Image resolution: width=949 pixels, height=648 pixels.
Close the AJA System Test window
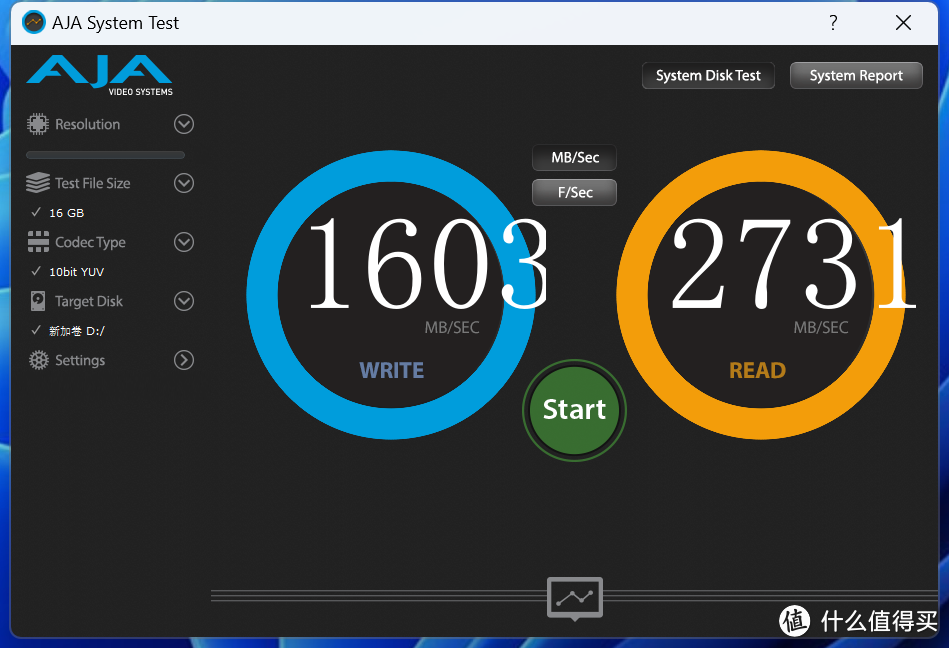pyautogui.click(x=903, y=23)
